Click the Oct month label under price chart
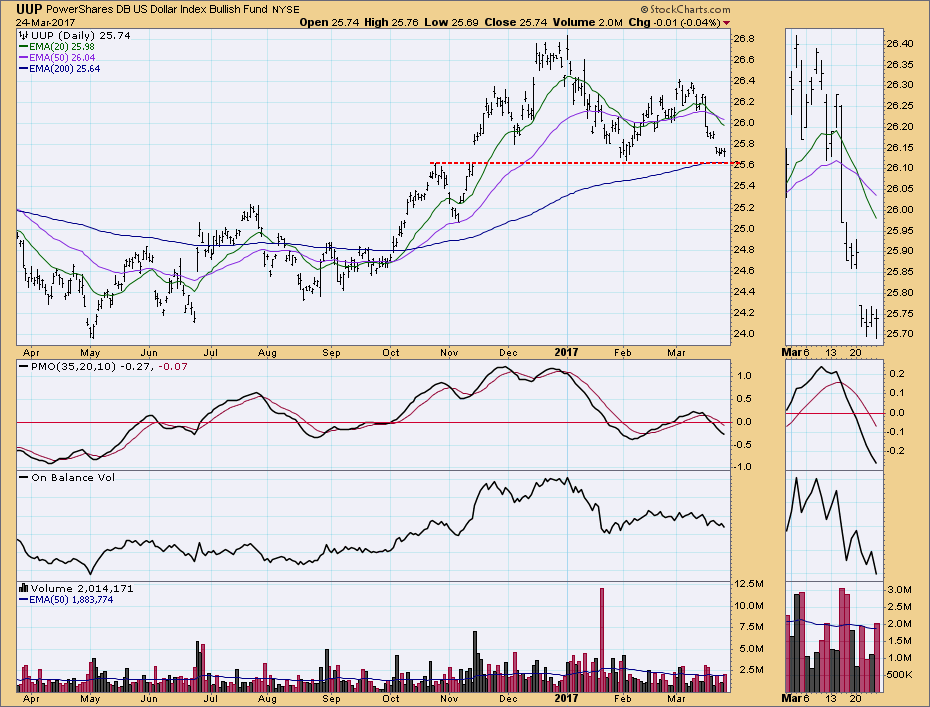The height and width of the screenshot is (707, 930). [391, 353]
